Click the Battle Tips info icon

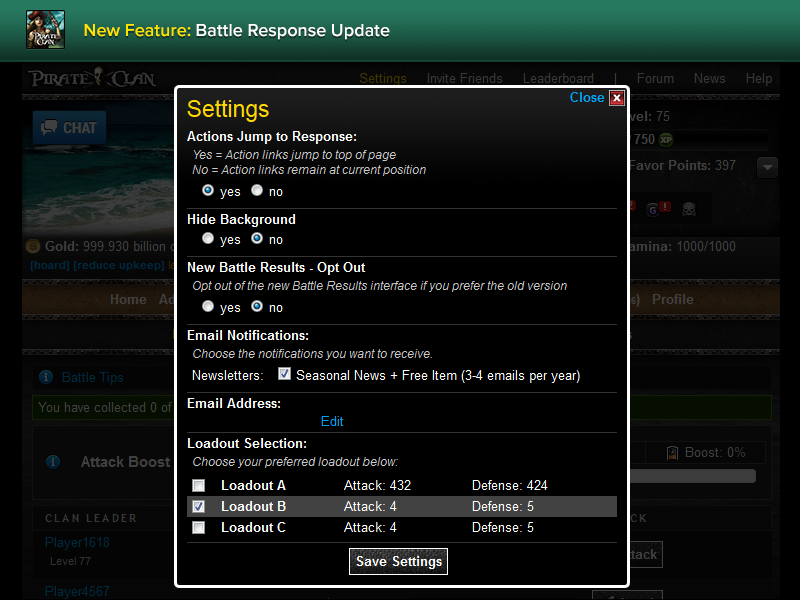pyautogui.click(x=46, y=377)
